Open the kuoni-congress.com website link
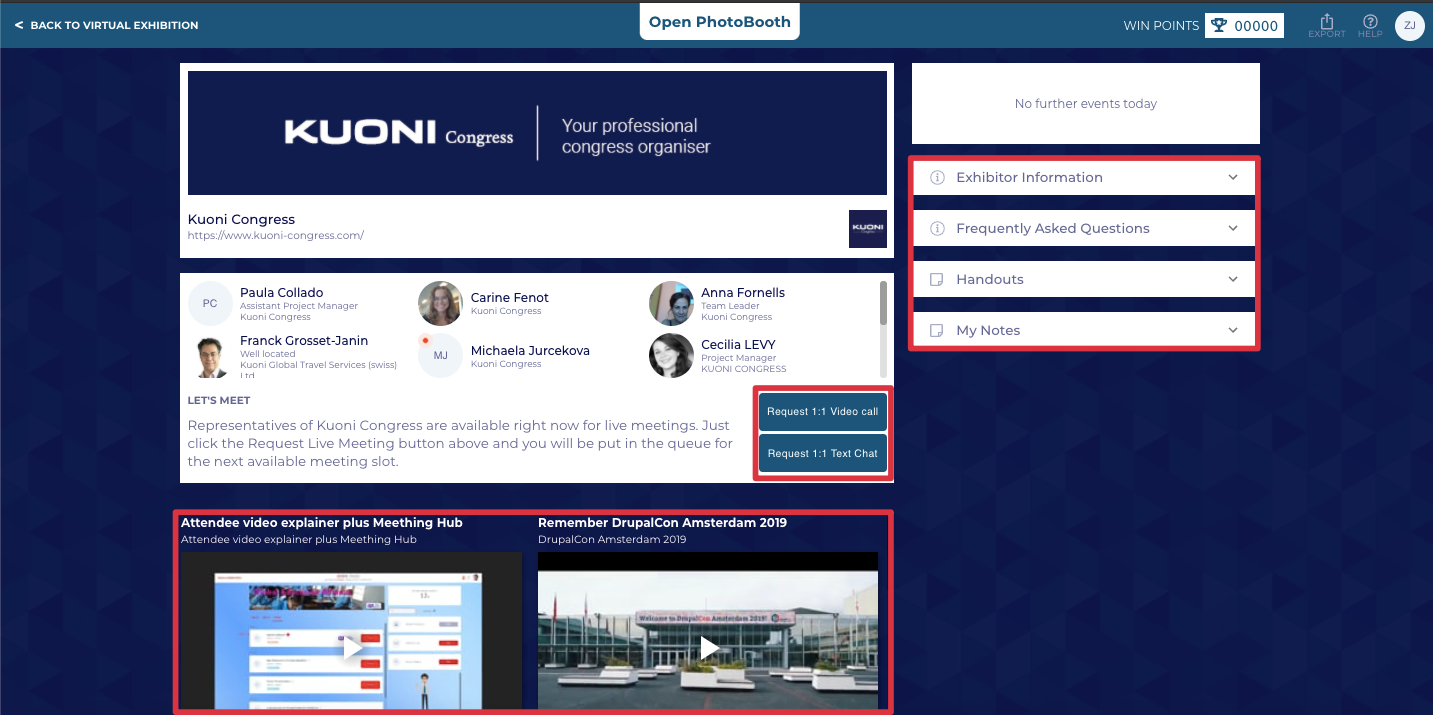Image resolution: width=1433 pixels, height=715 pixels. pyautogui.click(x=276, y=236)
